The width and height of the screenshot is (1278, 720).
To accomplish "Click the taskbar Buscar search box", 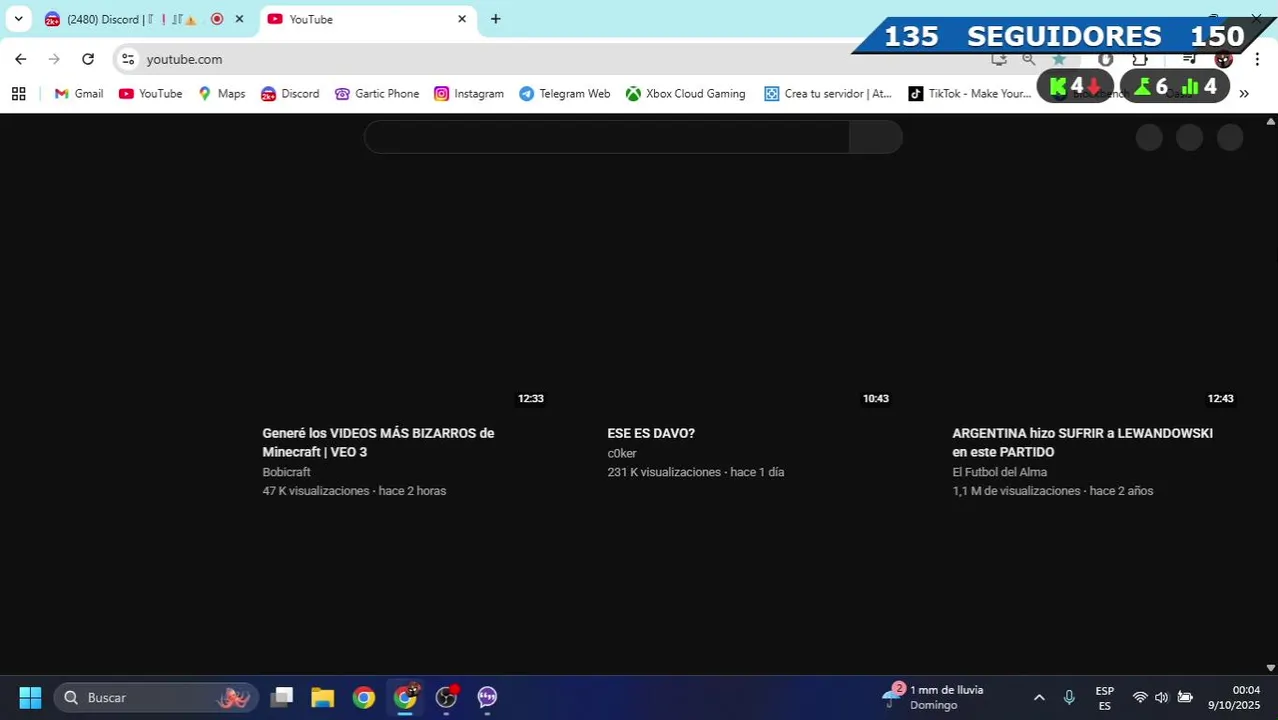I will [155, 697].
